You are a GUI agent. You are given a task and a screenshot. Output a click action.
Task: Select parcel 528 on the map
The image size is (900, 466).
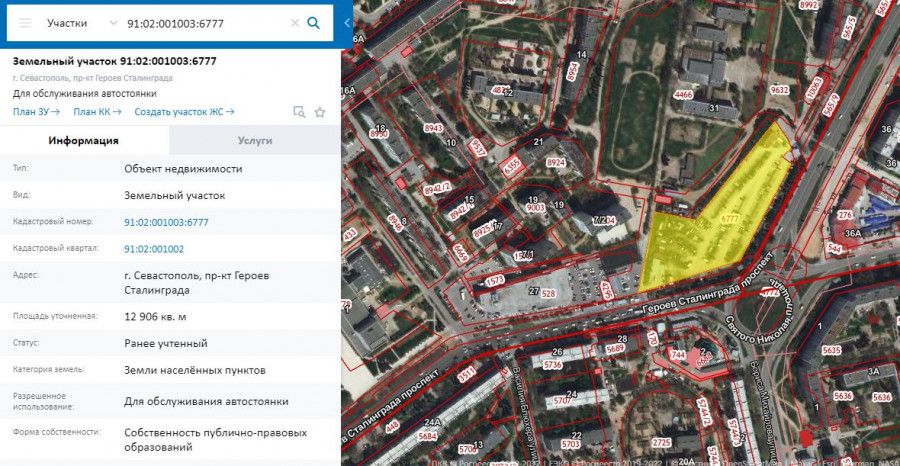pyautogui.click(x=548, y=293)
